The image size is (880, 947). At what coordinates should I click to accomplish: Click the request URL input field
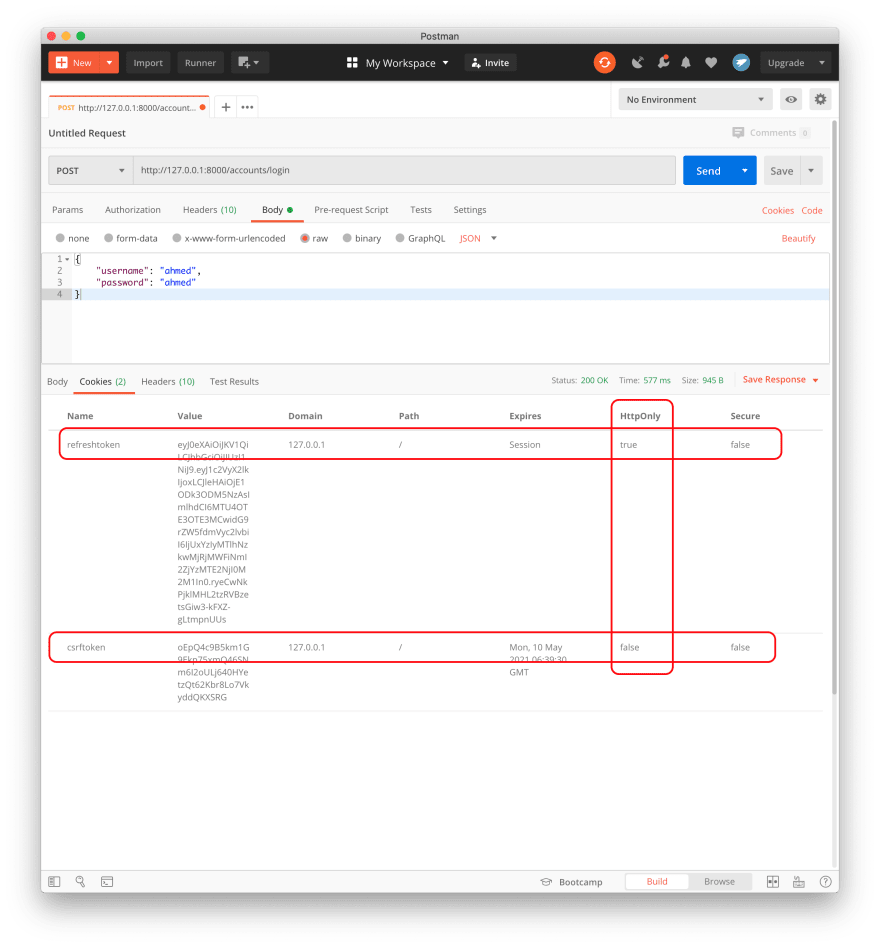405,170
